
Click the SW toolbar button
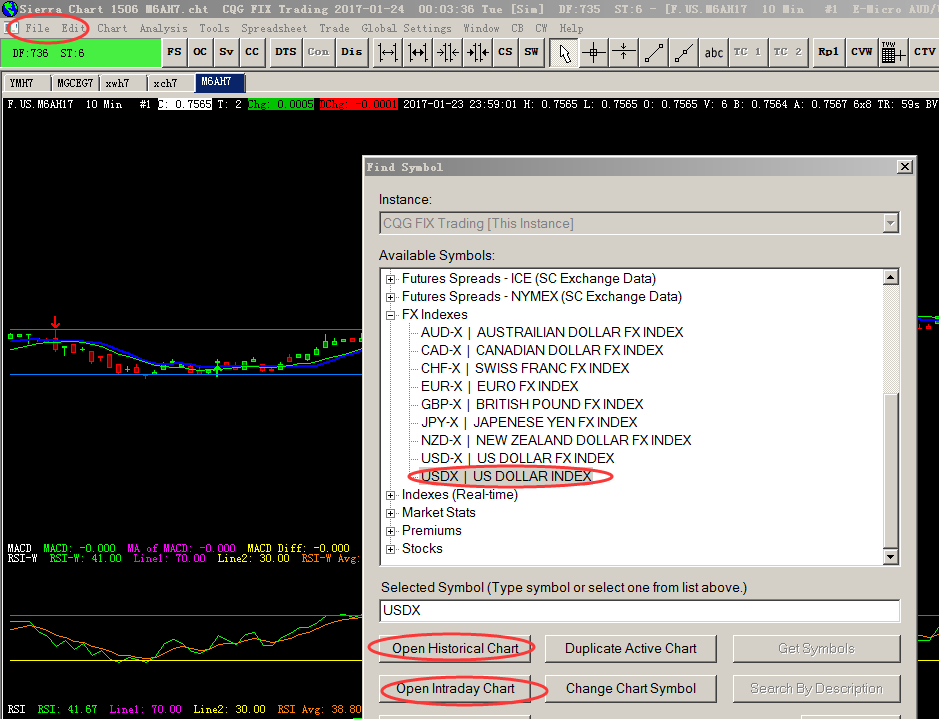coord(531,51)
